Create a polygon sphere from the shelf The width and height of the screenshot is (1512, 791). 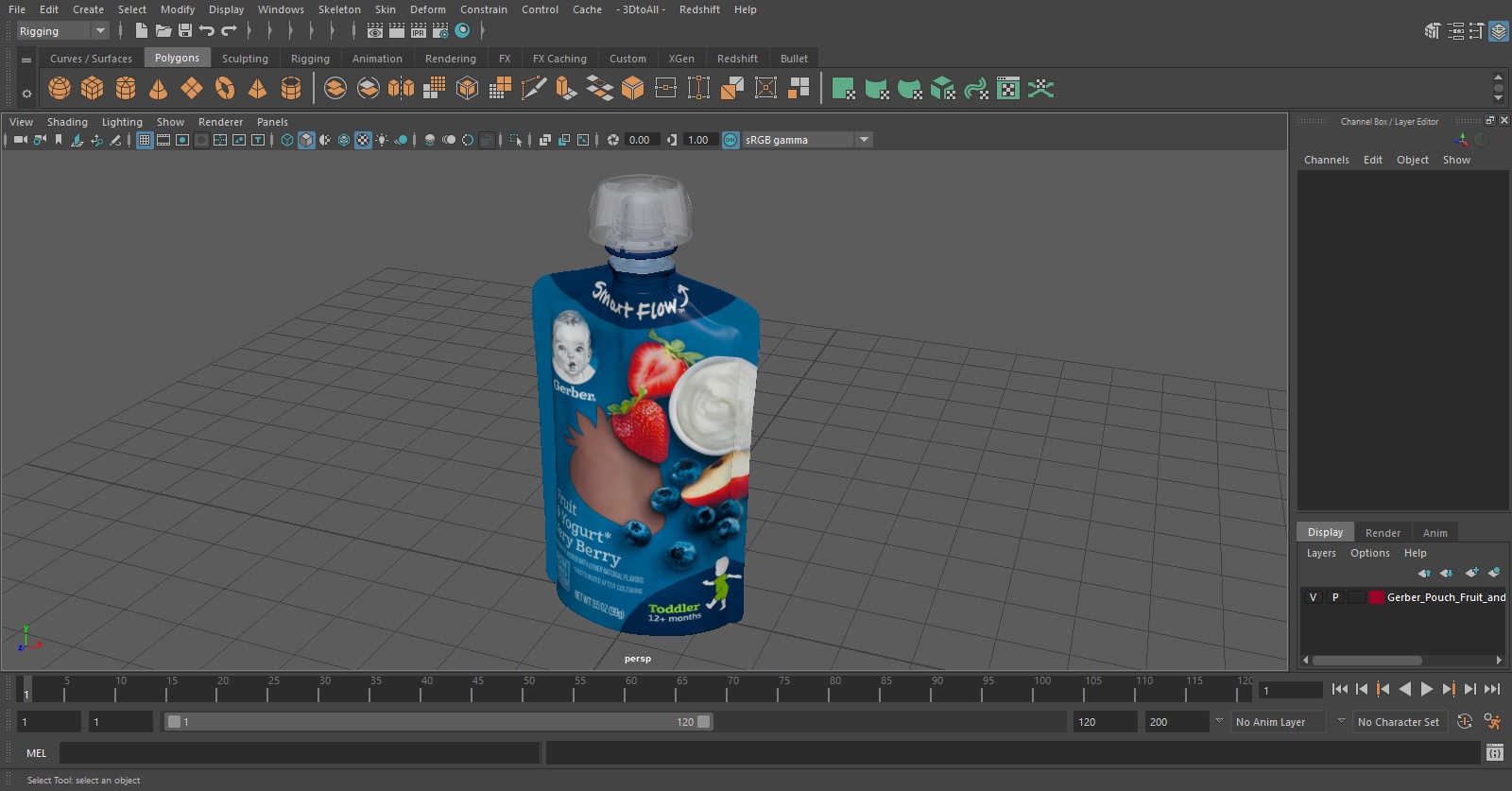60,89
